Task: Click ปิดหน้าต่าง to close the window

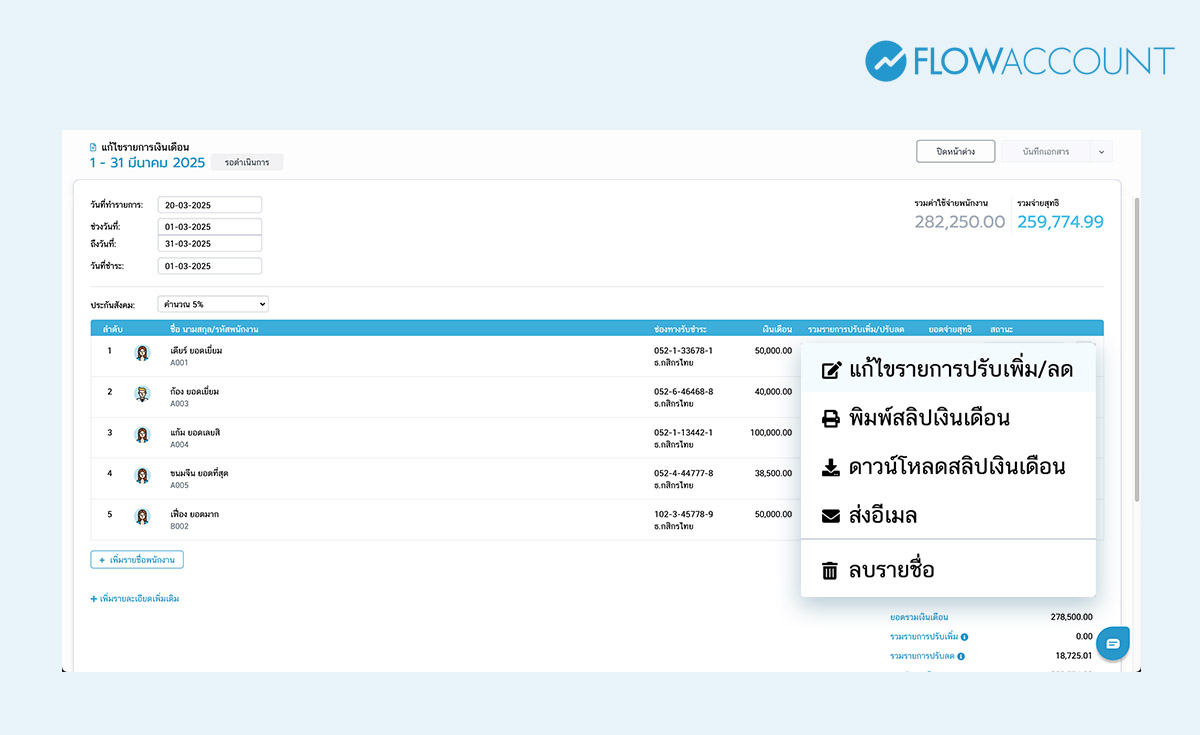Action: click(955, 150)
